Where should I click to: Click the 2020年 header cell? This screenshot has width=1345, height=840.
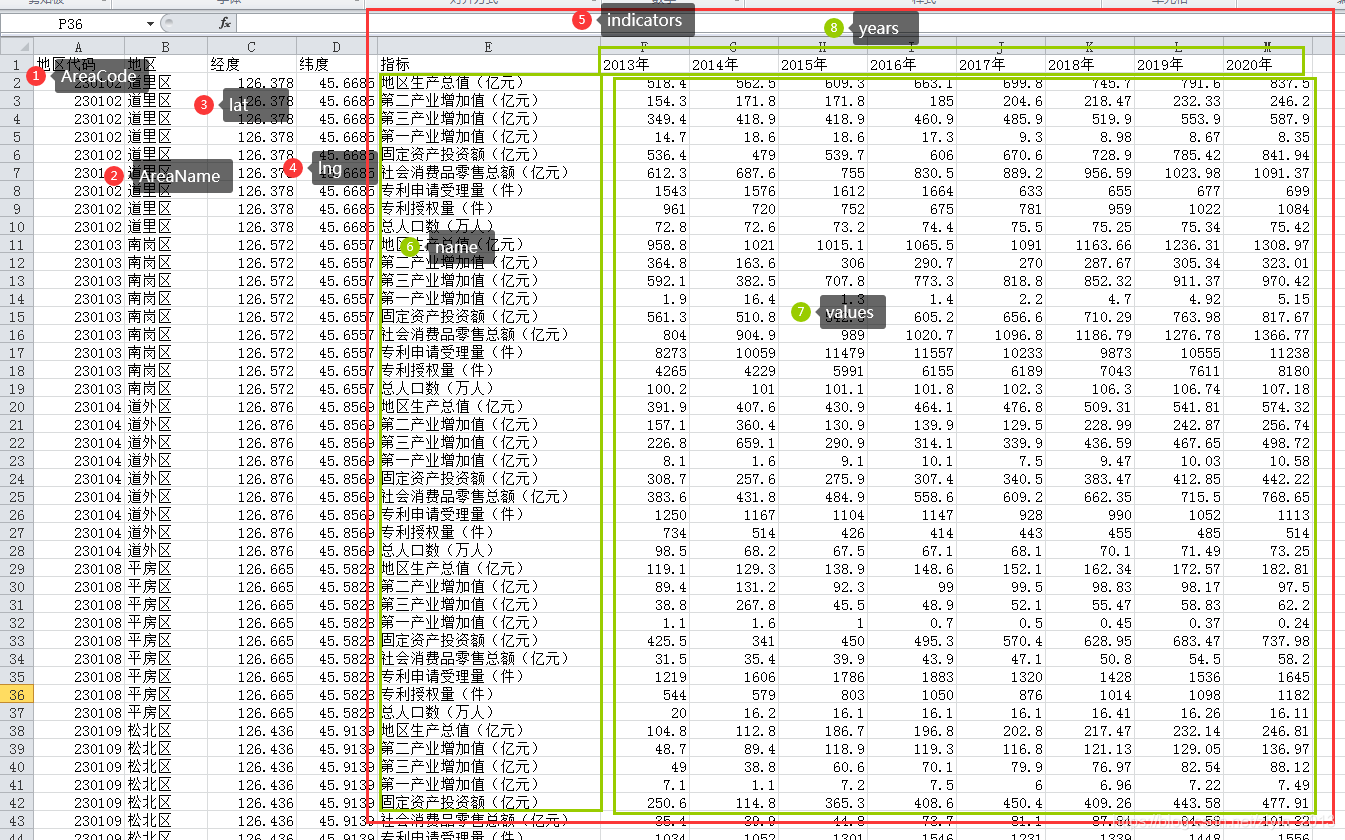coord(1268,64)
